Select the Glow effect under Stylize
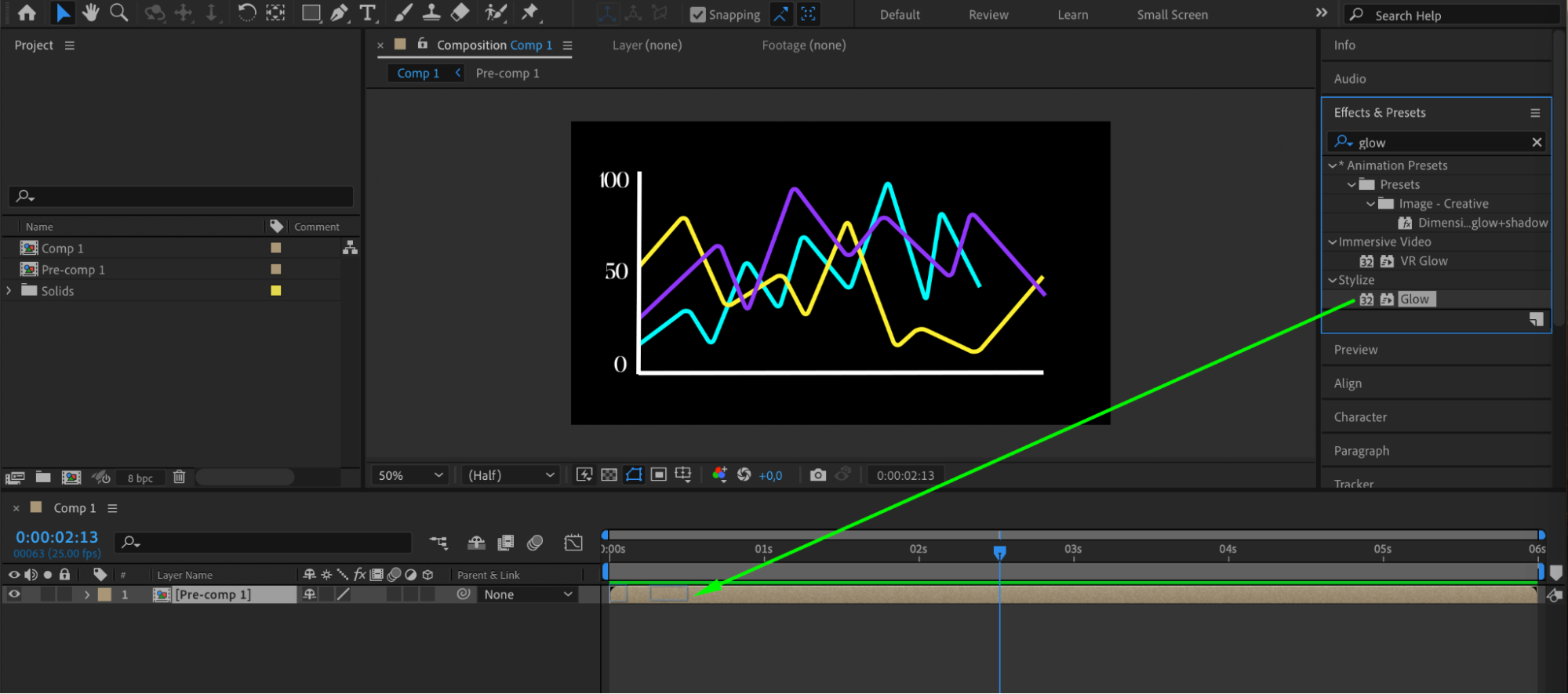 pyautogui.click(x=1414, y=299)
